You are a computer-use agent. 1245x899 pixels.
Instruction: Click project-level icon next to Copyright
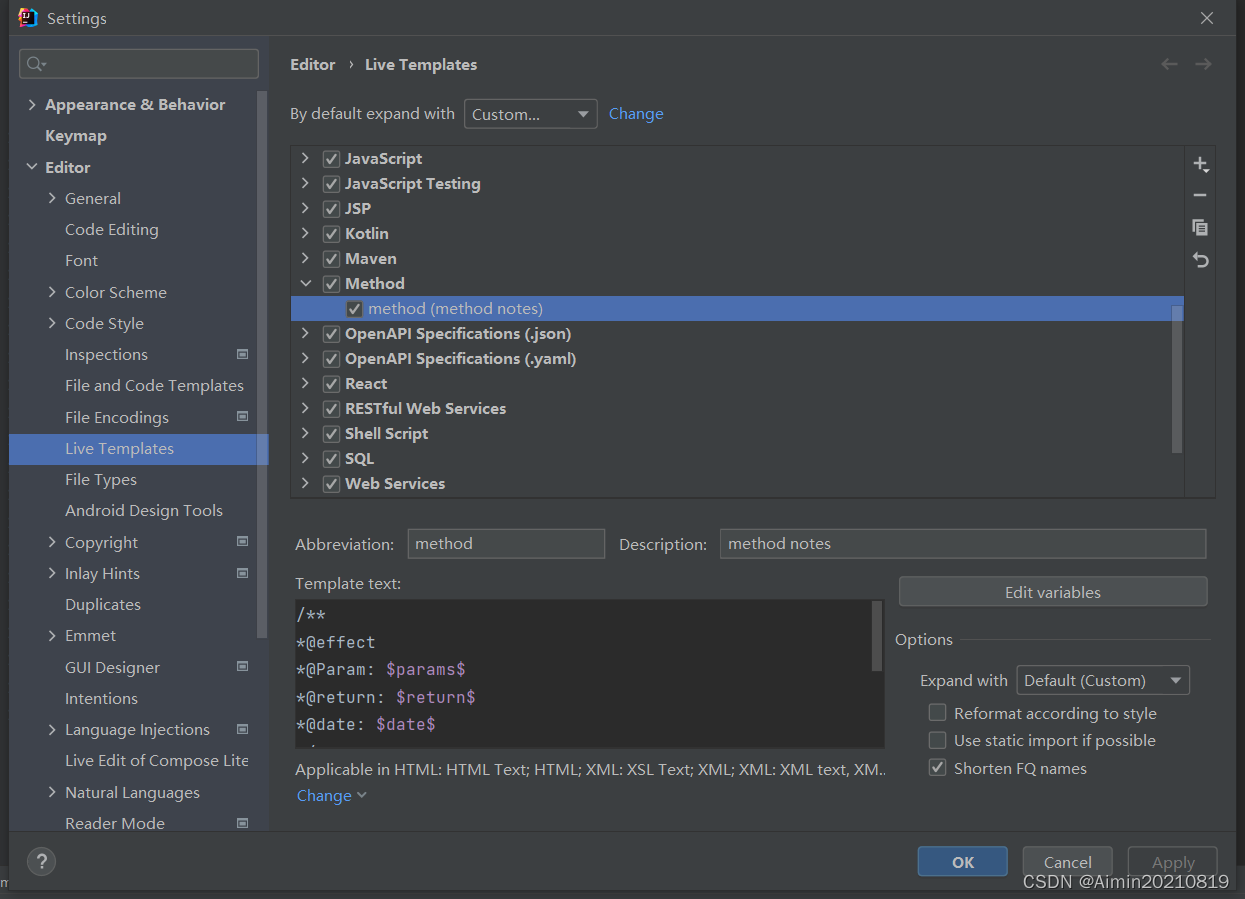[242, 541]
